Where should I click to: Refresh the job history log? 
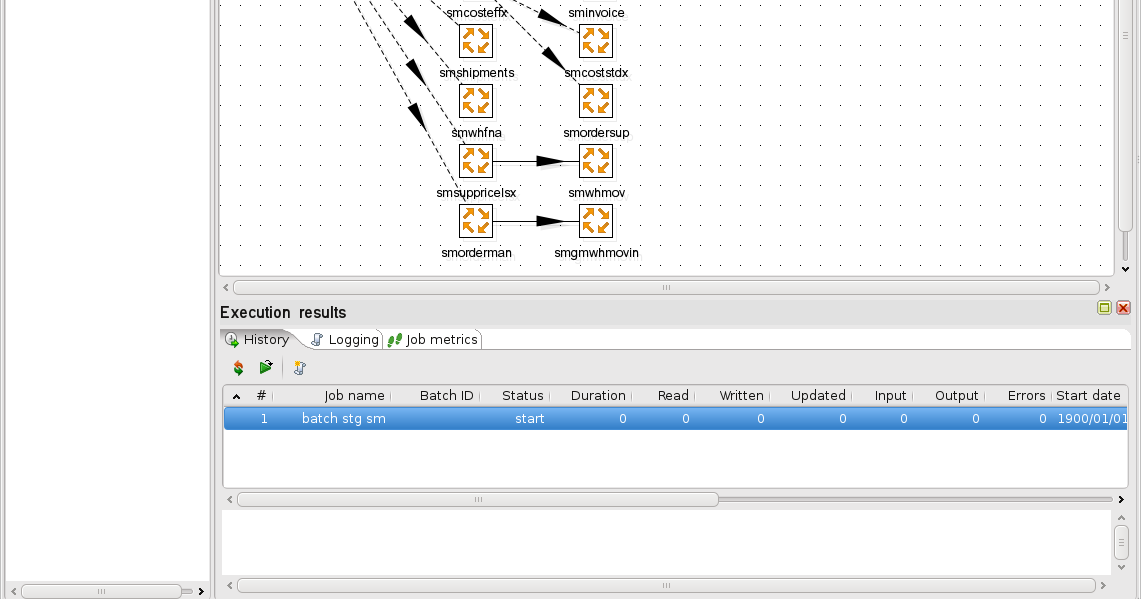click(x=238, y=367)
